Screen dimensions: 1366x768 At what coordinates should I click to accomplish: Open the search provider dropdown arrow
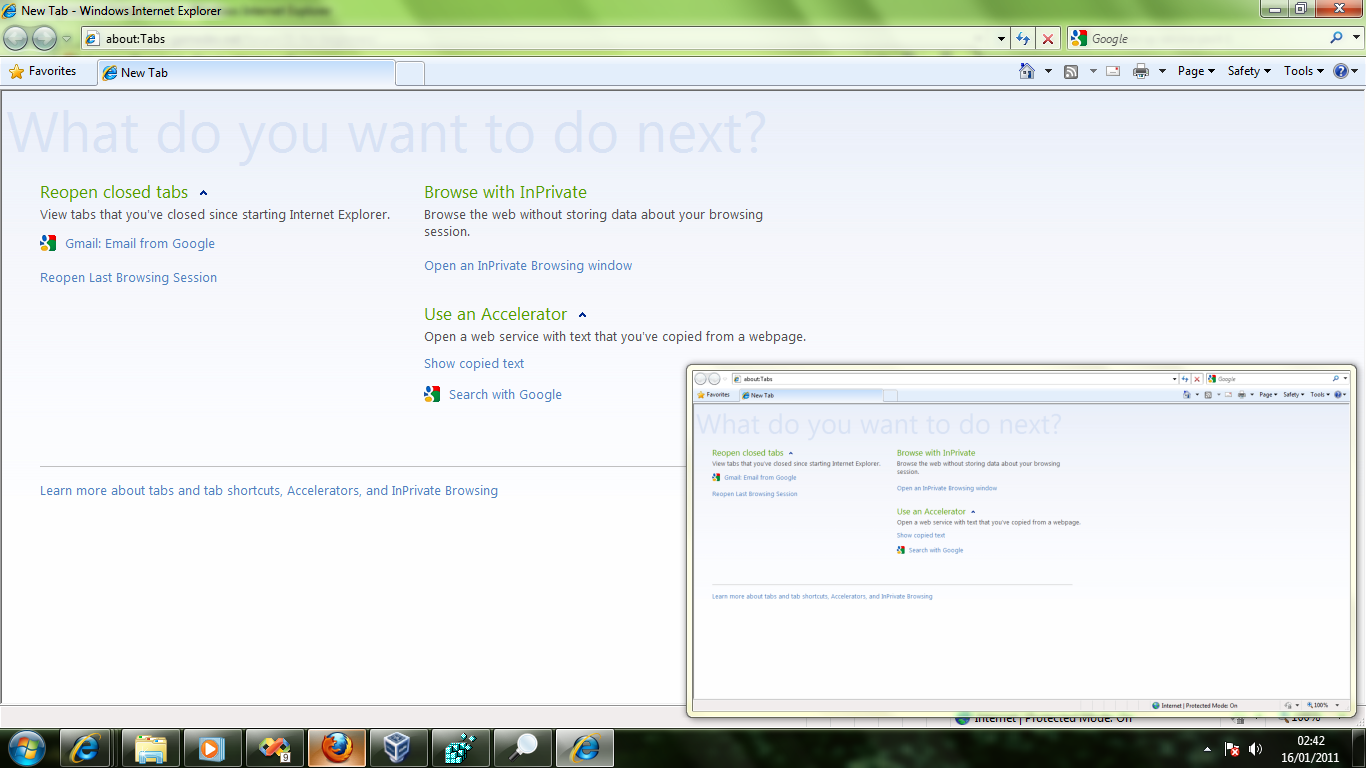[1354, 39]
